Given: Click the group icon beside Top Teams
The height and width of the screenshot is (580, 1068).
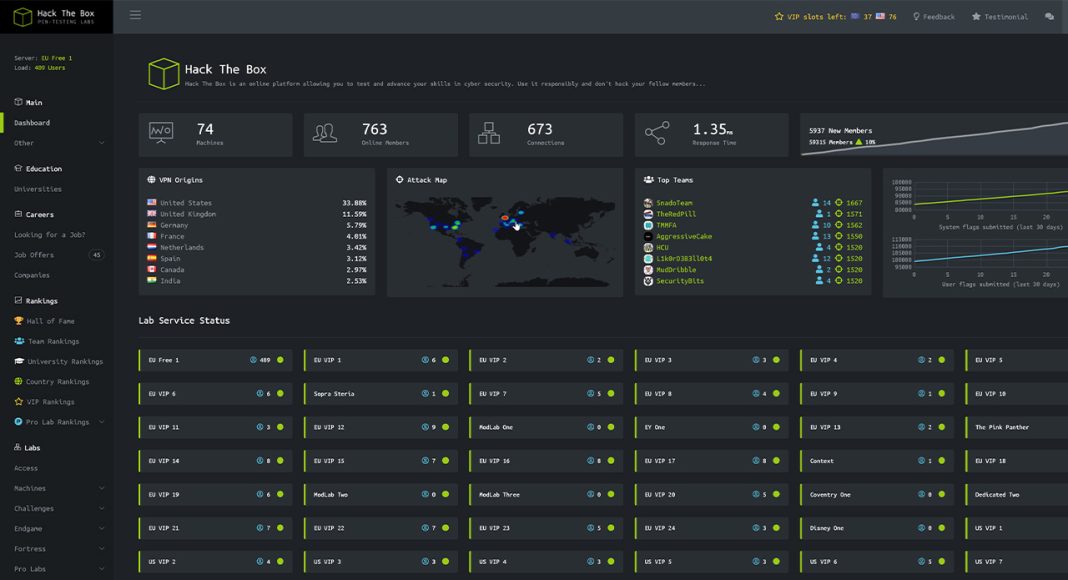Looking at the screenshot, I should pos(648,180).
